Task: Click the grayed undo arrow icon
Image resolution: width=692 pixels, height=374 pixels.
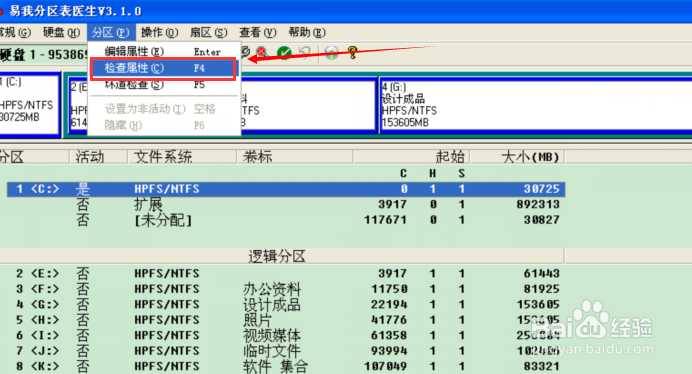Action: click(305, 53)
